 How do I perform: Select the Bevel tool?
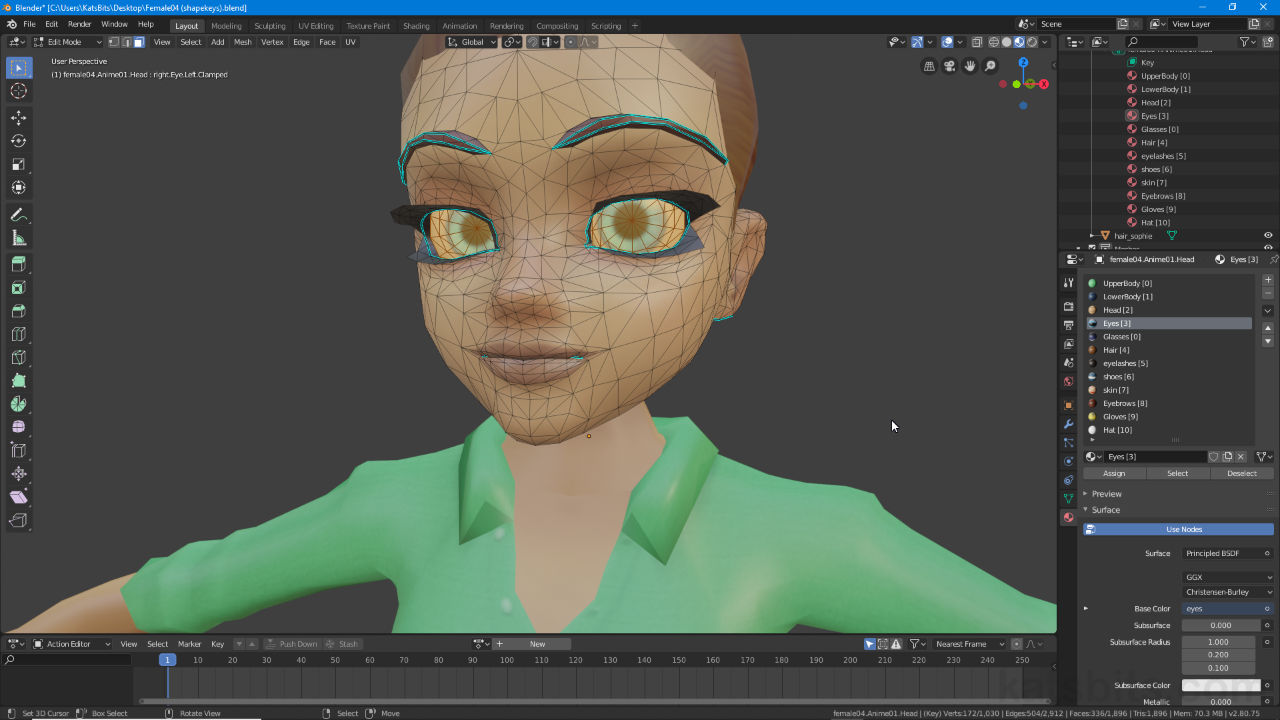pos(18,311)
